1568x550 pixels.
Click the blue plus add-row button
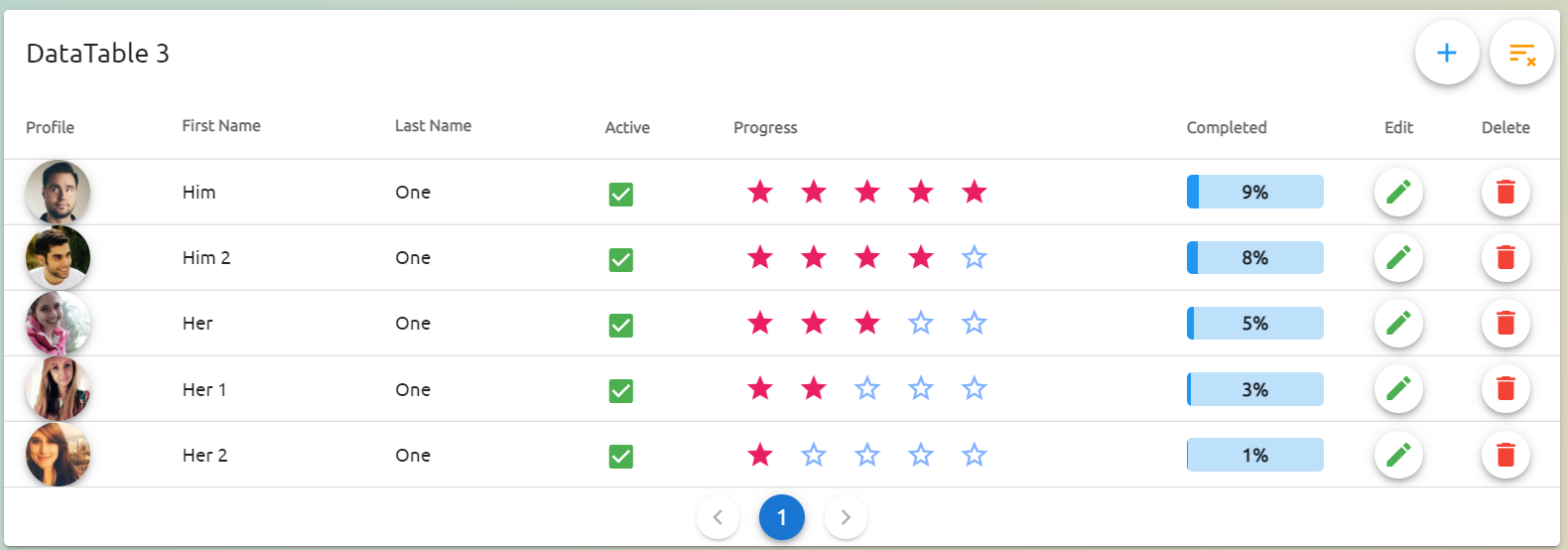point(1446,53)
